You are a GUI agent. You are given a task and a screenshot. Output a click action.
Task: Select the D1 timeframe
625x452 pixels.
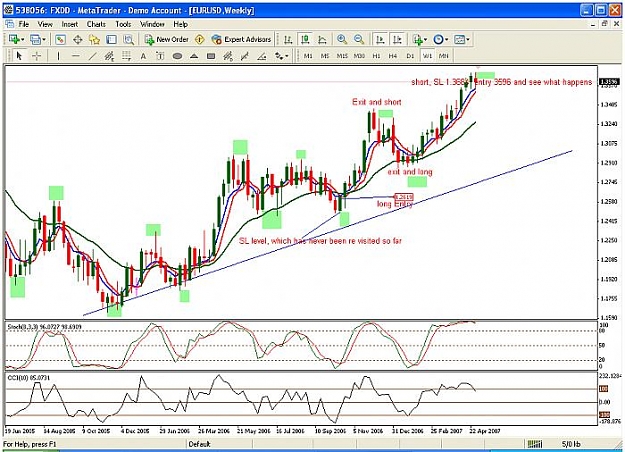[x=410, y=56]
